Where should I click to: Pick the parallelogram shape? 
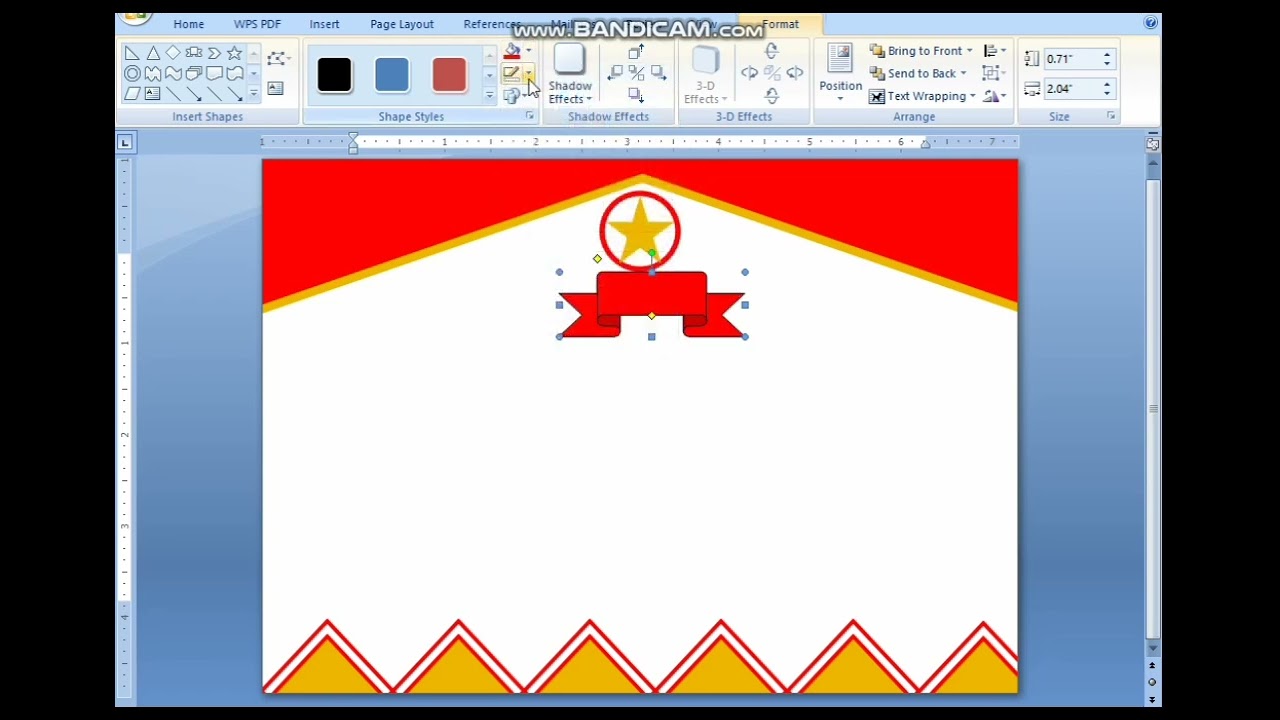pos(132,93)
